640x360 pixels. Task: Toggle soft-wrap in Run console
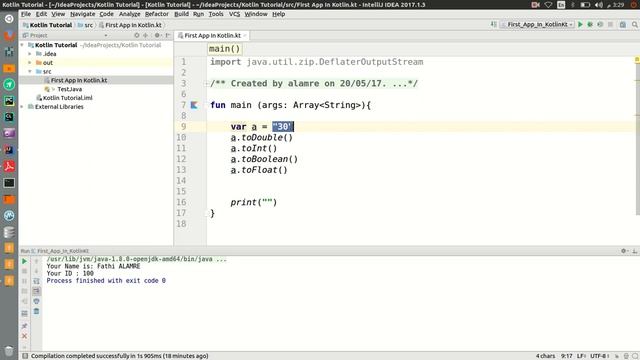tap(36, 281)
